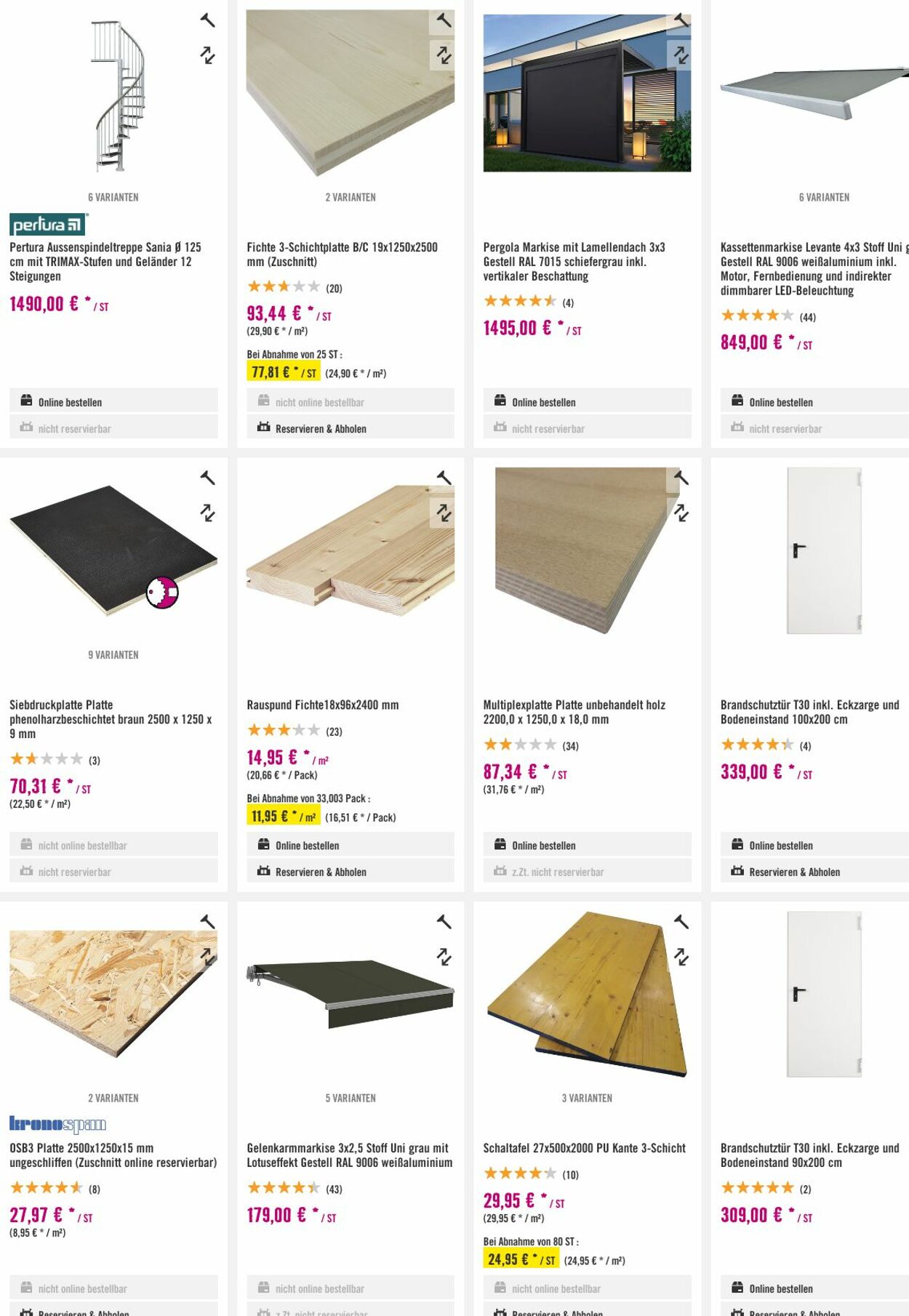The image size is (909, 1316).
Task: Click the moon badge on the Siebdruckplatte thumbnail
Action: [161, 593]
